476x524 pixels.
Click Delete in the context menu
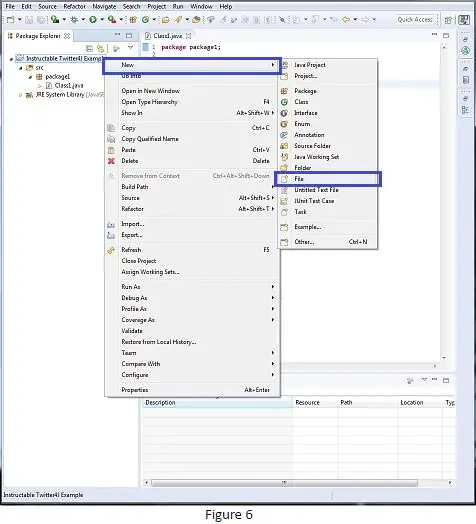point(192,161)
